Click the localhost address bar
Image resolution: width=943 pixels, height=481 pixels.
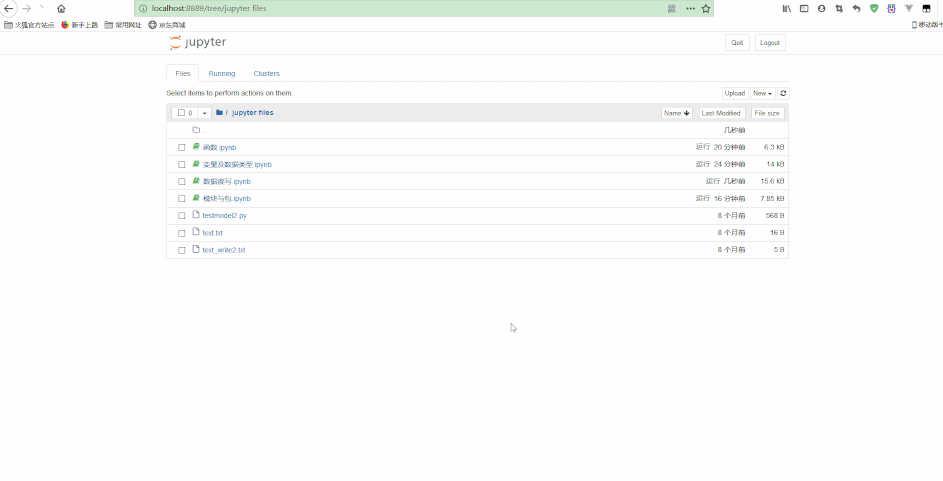click(x=400, y=8)
